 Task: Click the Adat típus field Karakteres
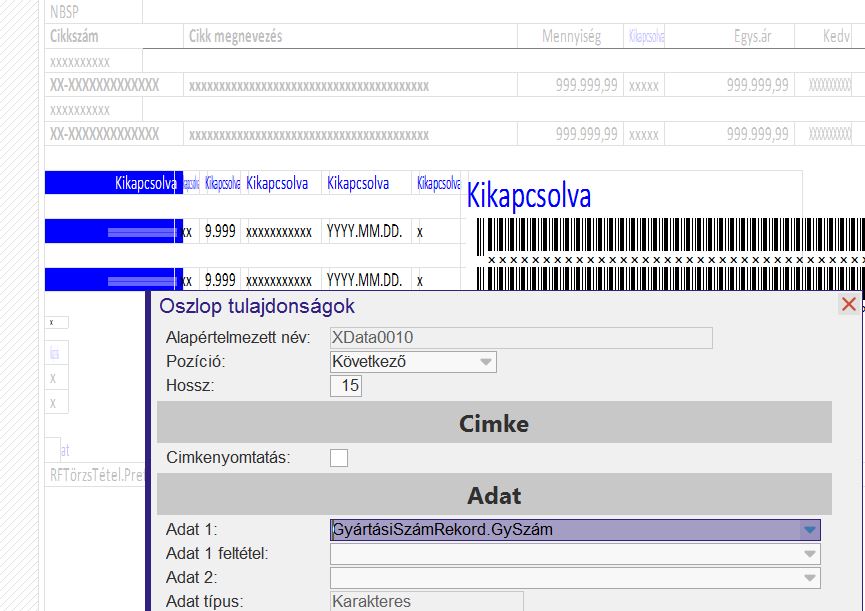click(x=426, y=601)
